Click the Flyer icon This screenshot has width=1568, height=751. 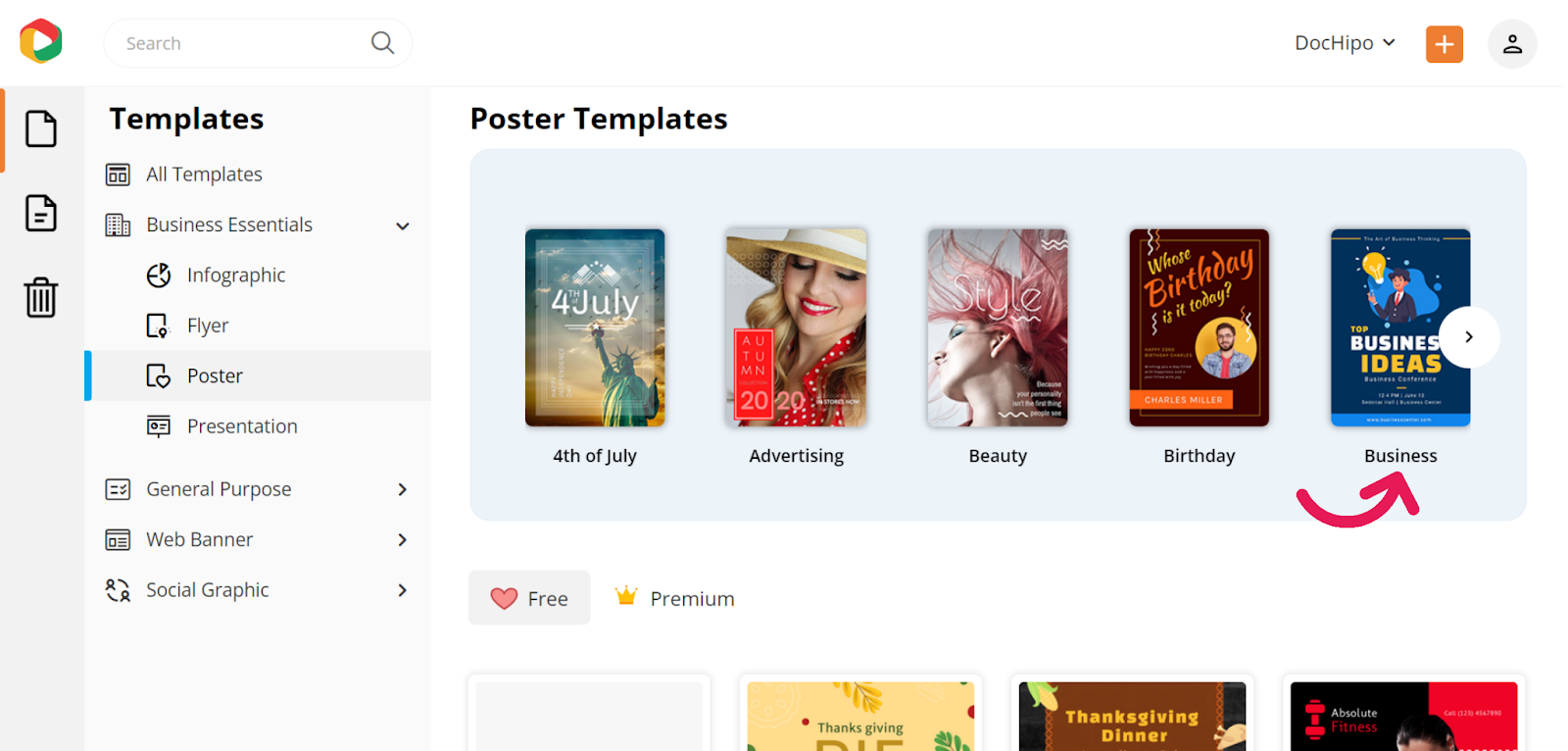(158, 325)
